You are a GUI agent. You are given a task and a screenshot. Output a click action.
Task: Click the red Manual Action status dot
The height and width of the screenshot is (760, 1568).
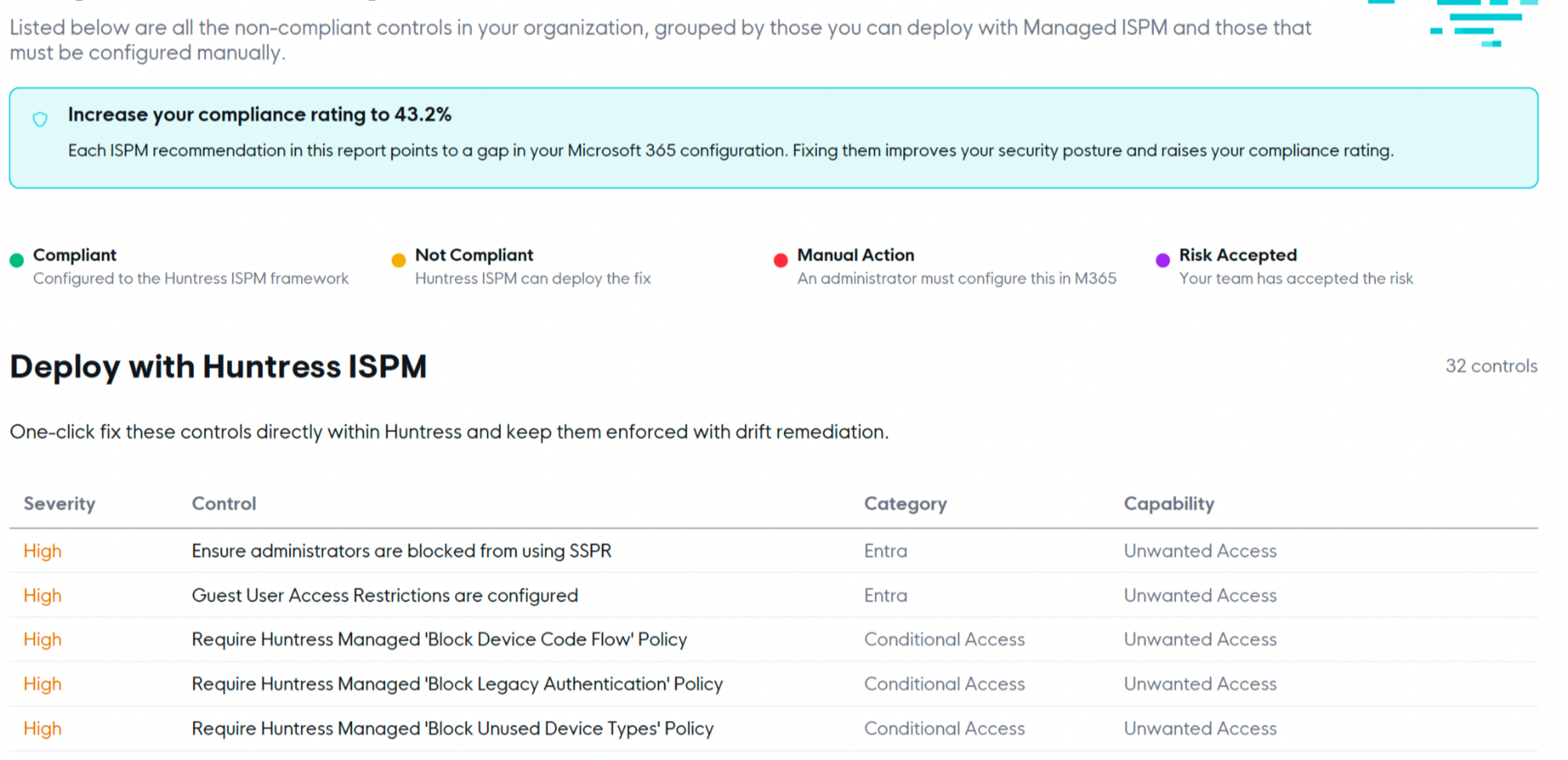pos(780,260)
